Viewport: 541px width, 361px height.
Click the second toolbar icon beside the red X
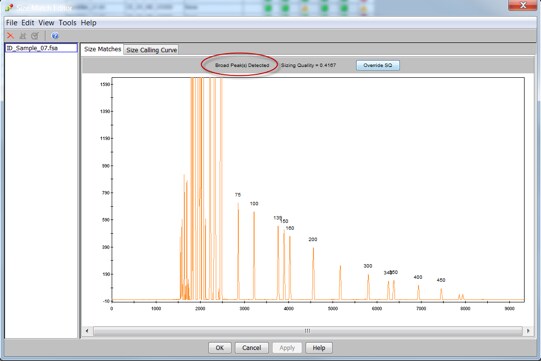[x=23, y=36]
